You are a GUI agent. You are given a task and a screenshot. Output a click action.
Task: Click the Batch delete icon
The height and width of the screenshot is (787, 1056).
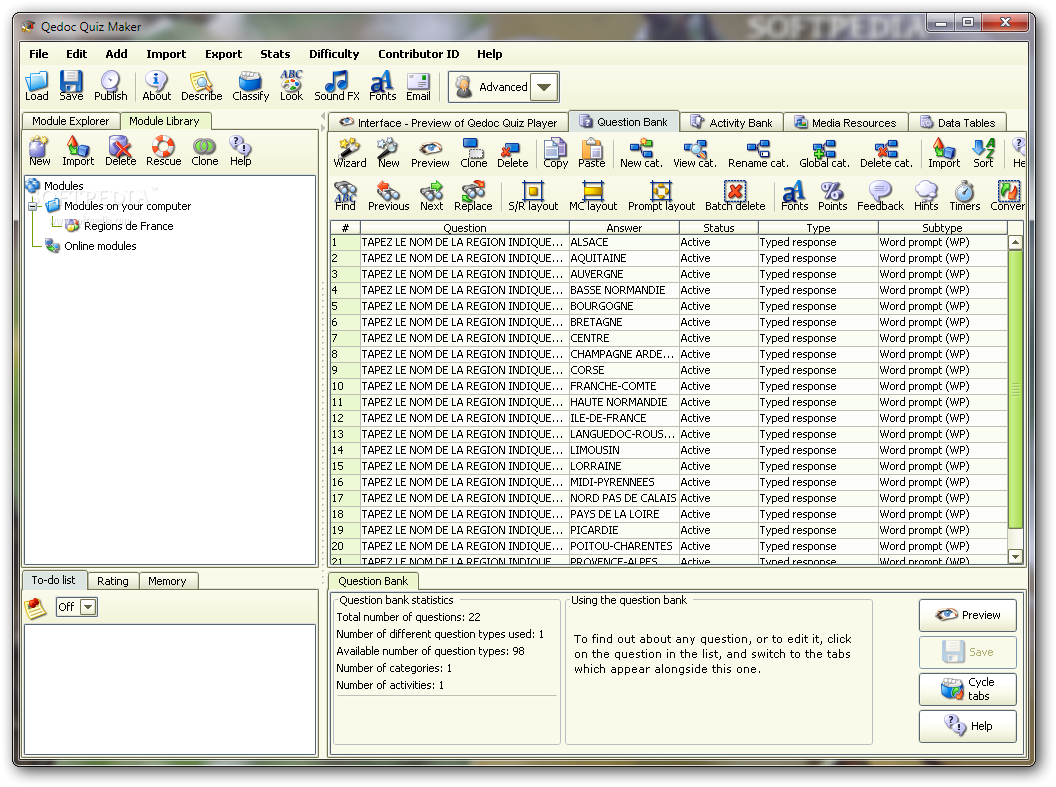[x=735, y=196]
